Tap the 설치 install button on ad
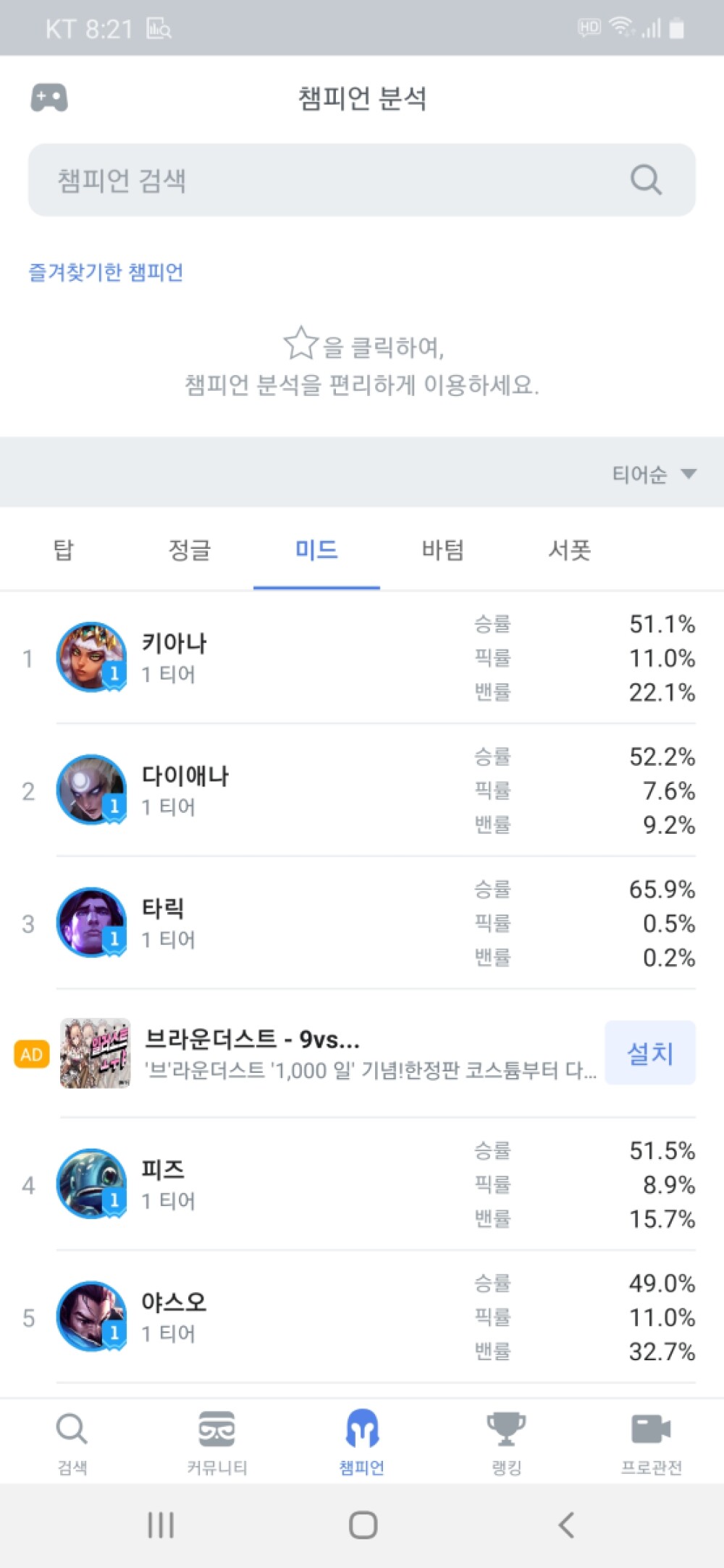724x1568 pixels. click(650, 1053)
